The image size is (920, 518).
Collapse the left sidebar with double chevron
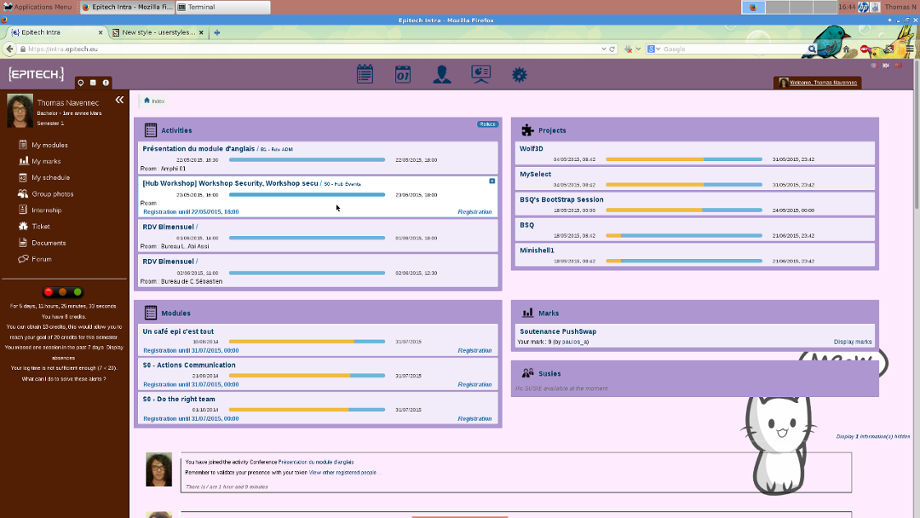[119, 100]
